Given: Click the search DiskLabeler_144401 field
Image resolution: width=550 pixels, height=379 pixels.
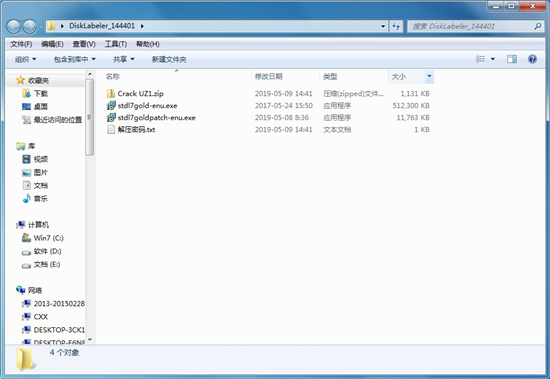Looking at the screenshot, I should click(x=475, y=26).
